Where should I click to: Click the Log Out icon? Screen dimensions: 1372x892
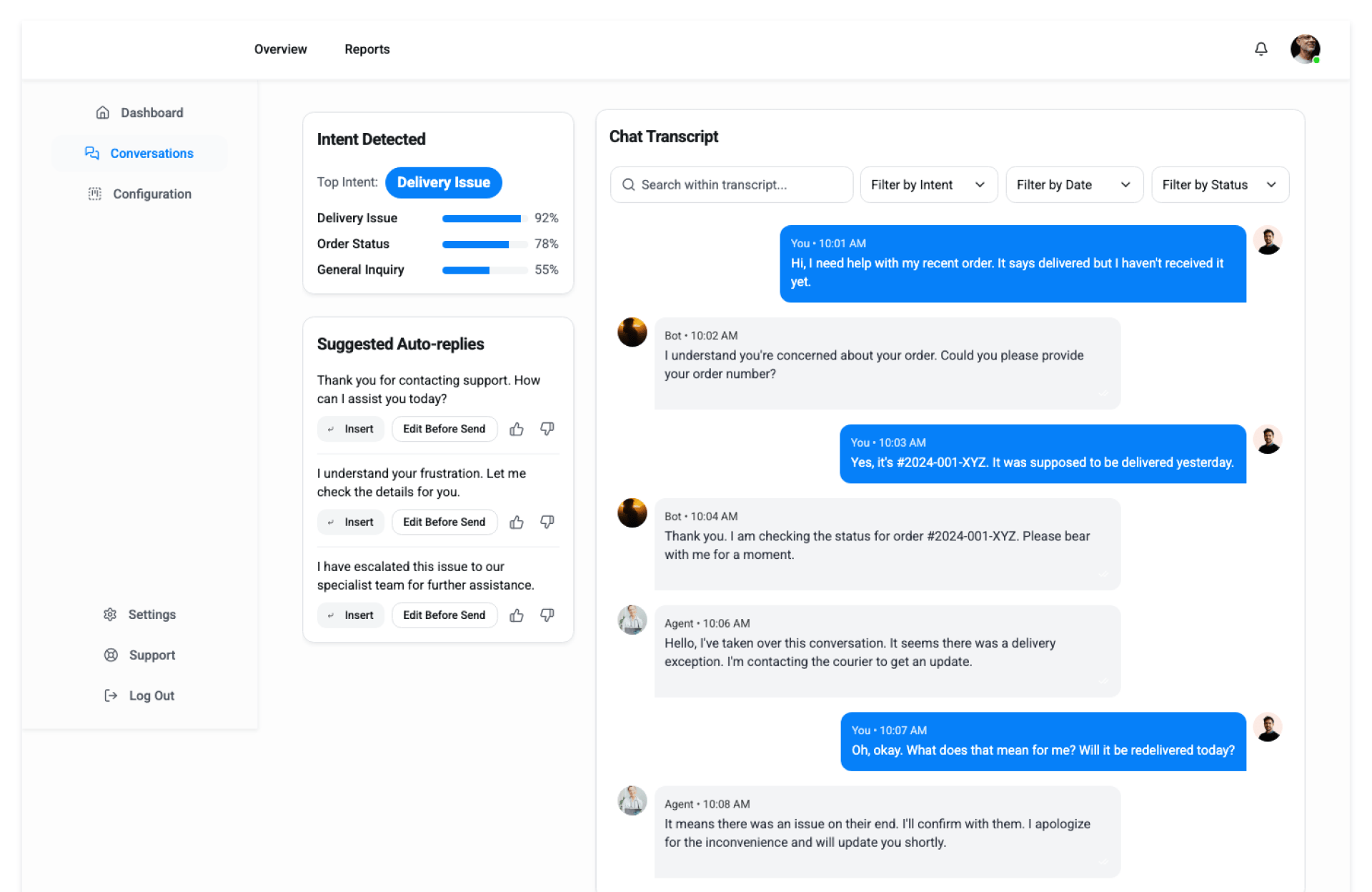(x=111, y=695)
